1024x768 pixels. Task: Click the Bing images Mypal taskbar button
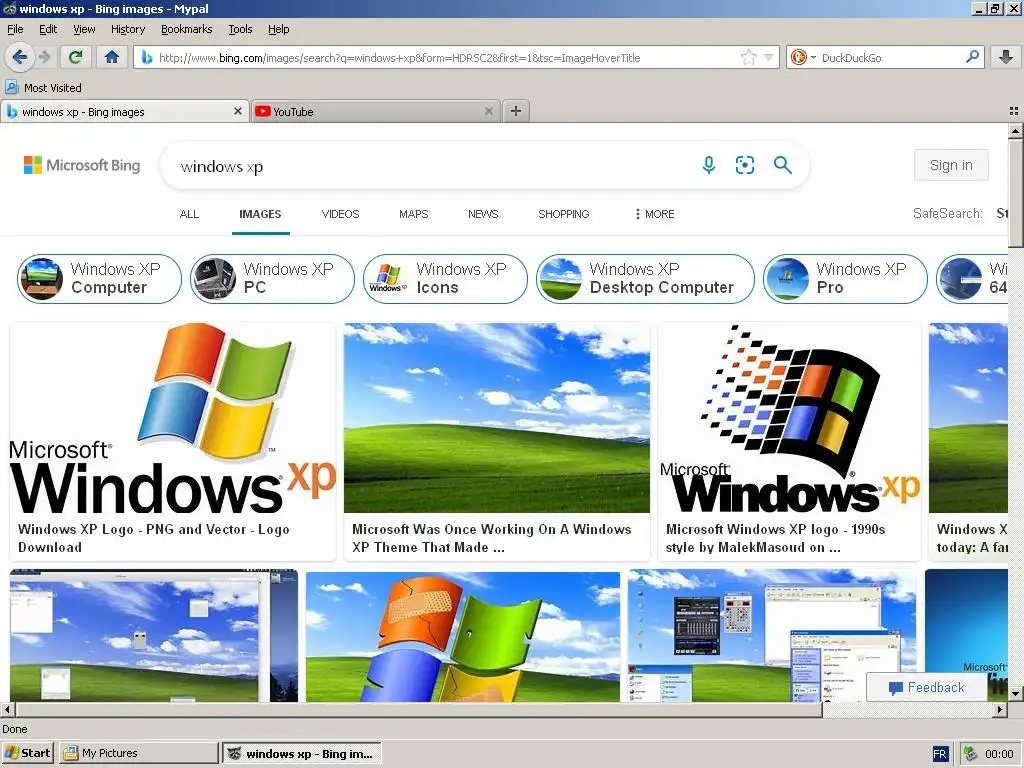[x=302, y=753]
